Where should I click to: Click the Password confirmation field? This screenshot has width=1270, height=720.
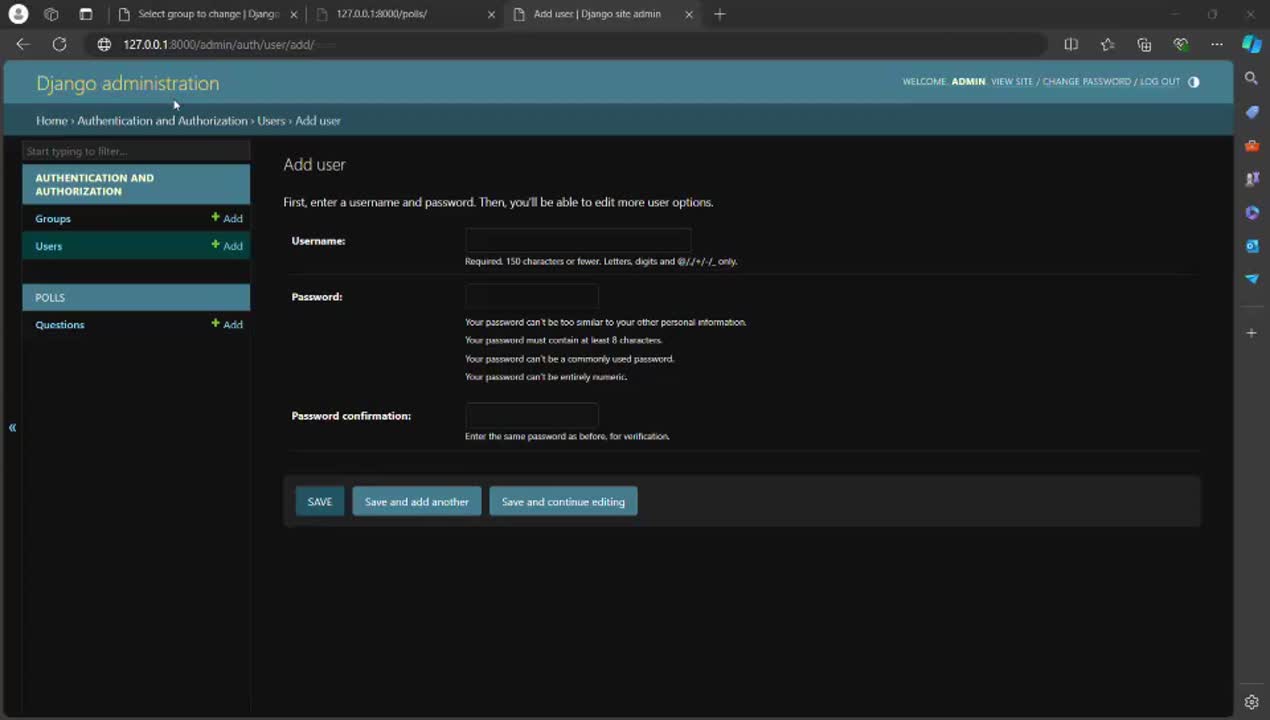tap(531, 416)
